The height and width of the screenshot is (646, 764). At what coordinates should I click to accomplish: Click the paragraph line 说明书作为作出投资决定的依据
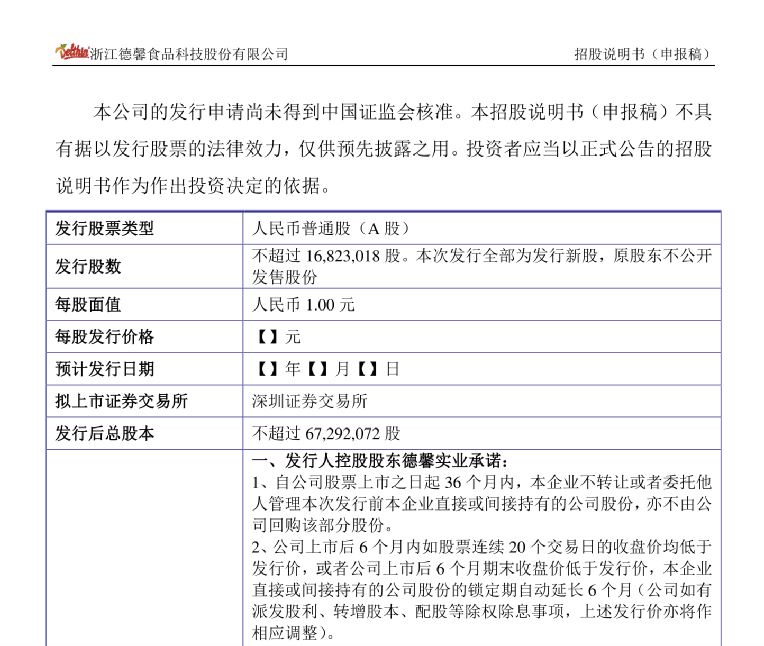(x=193, y=186)
